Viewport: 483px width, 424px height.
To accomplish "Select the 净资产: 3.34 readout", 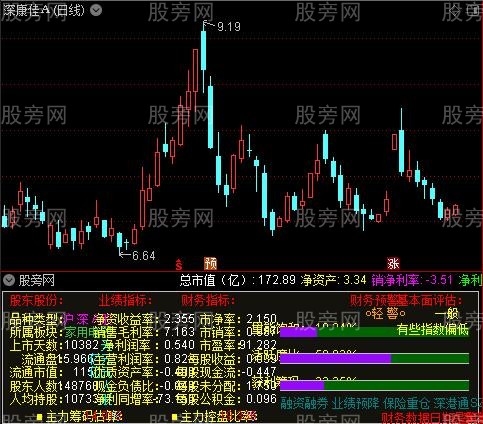I will tap(333, 280).
